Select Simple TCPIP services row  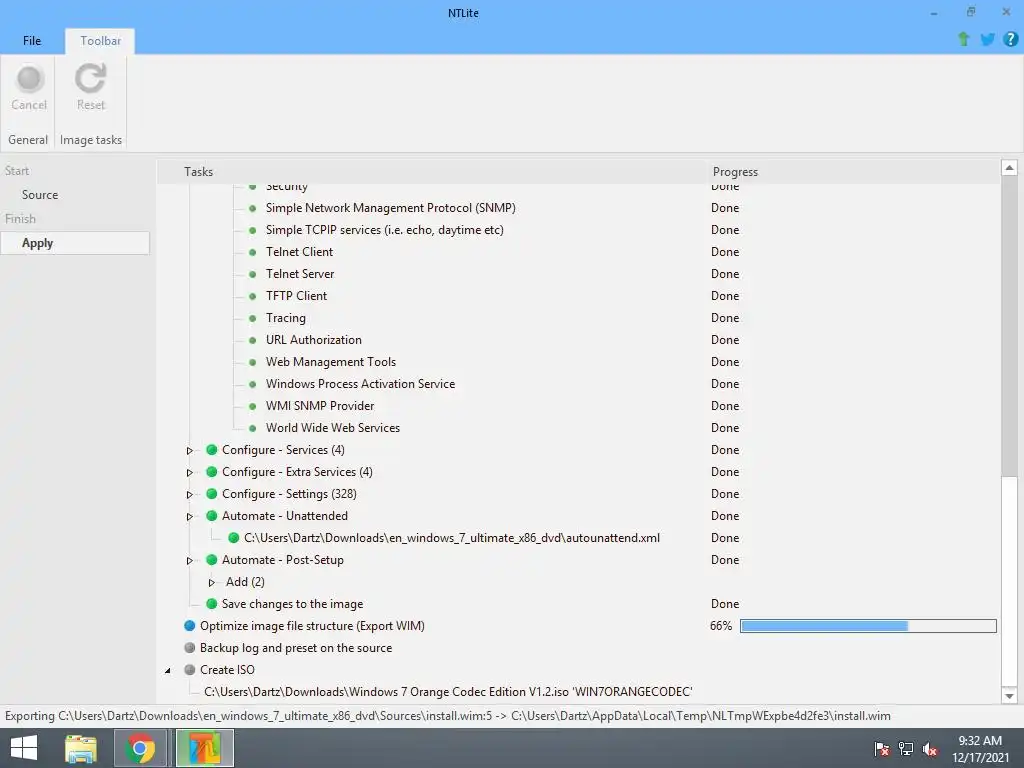[x=385, y=230]
